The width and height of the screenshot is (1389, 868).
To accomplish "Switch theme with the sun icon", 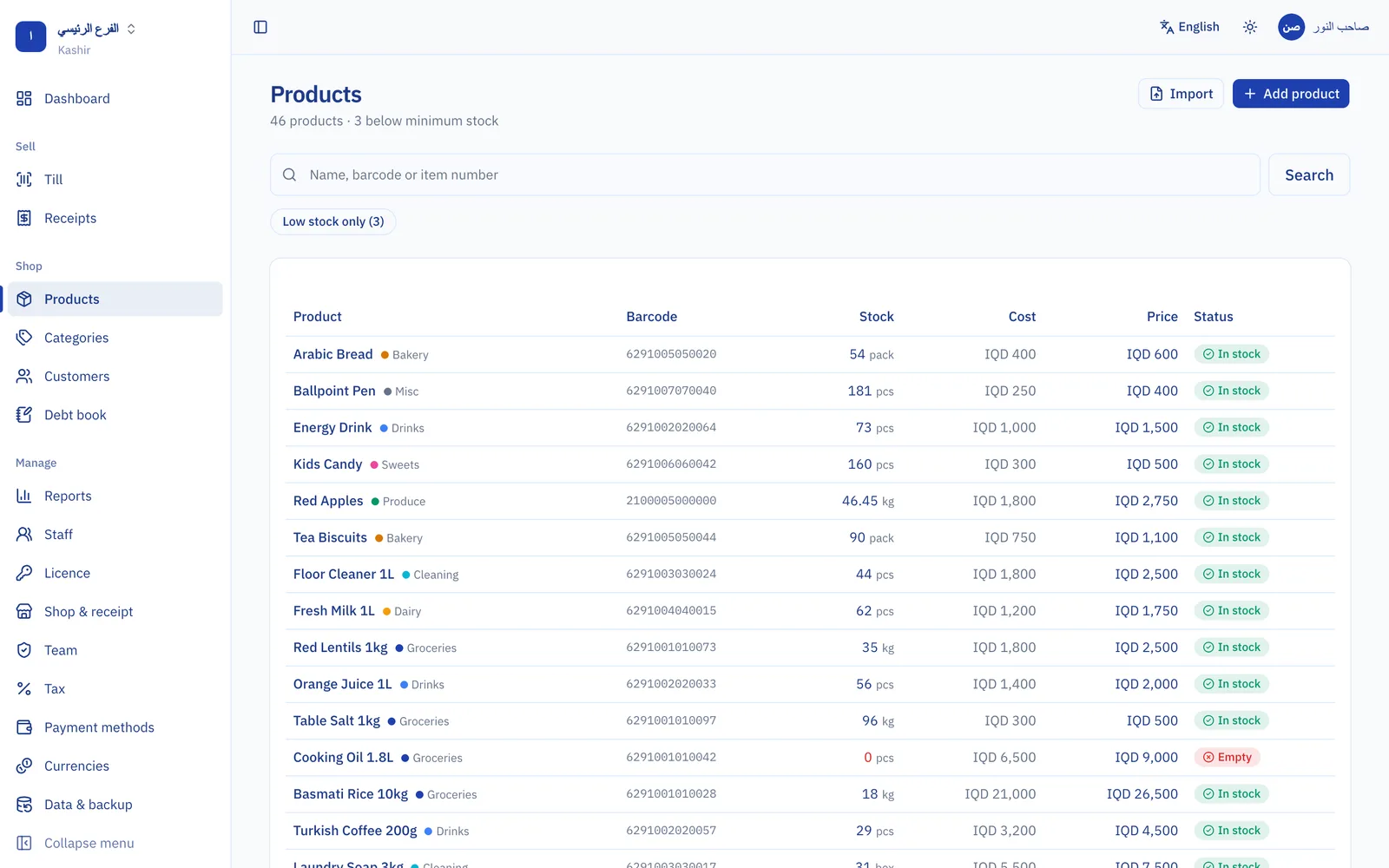I will point(1250,27).
